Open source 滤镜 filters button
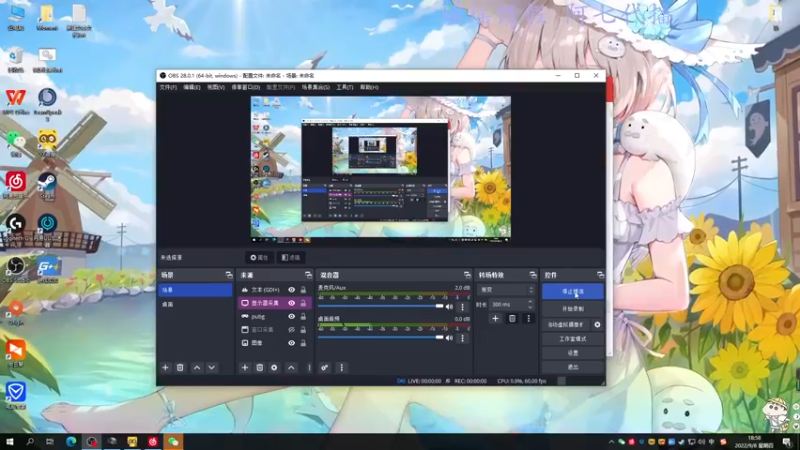 (x=291, y=258)
